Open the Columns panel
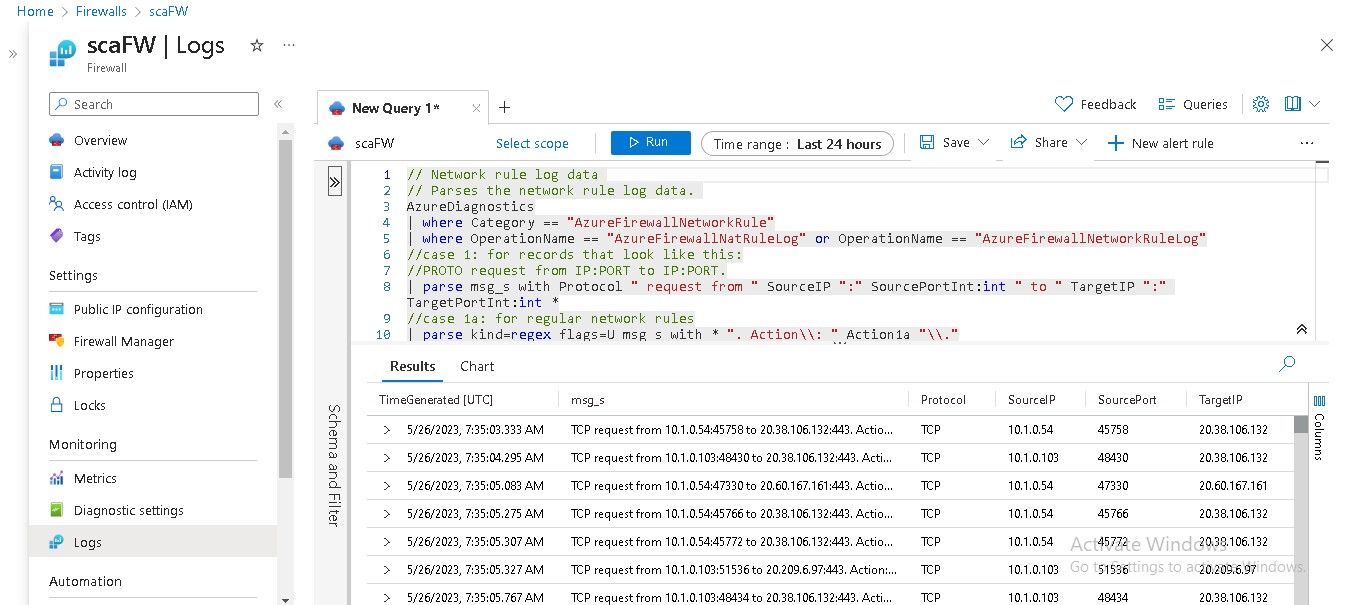 [1318, 427]
